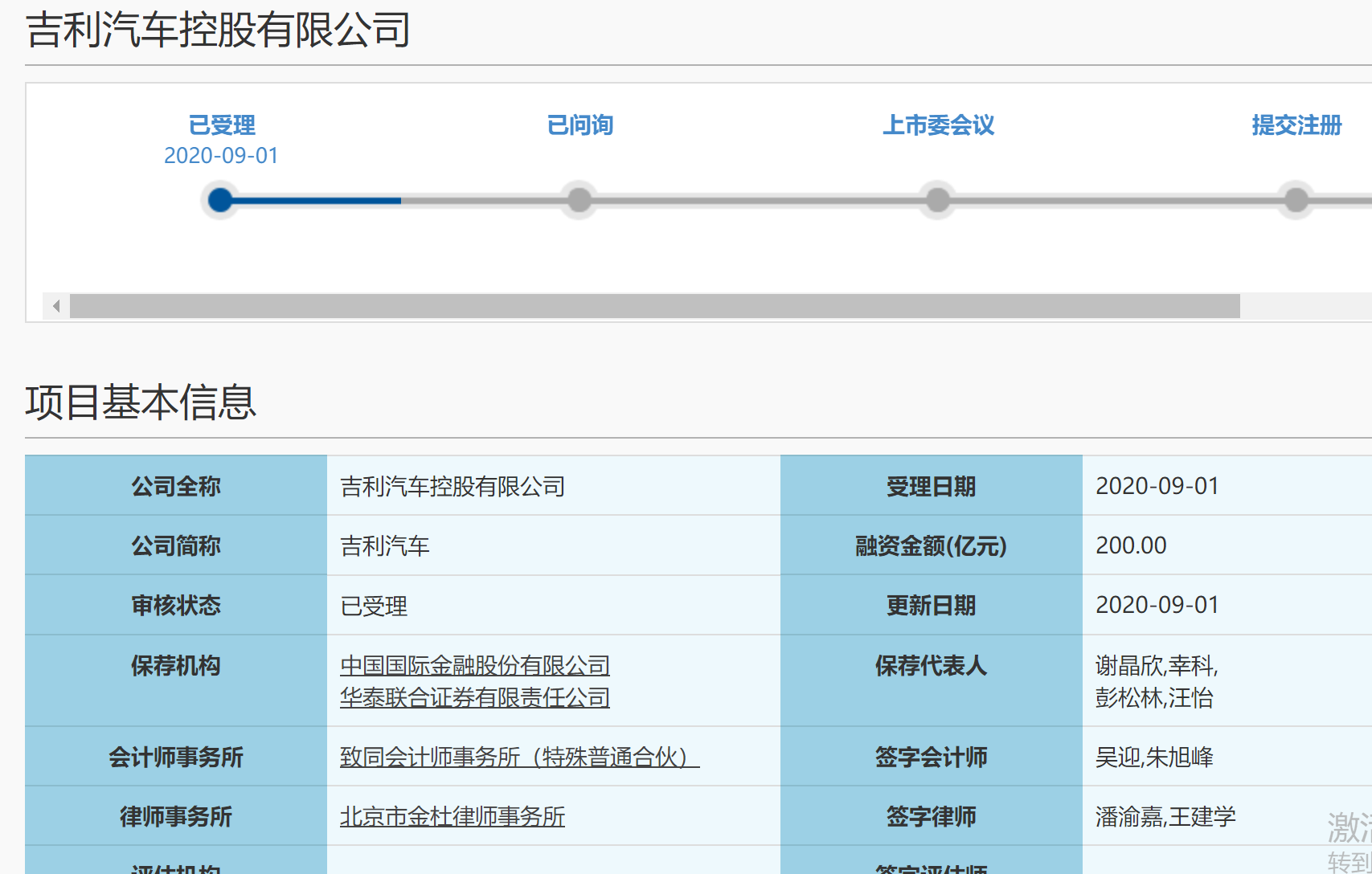Click the 更新日期 header cell

pyautogui.click(x=932, y=605)
